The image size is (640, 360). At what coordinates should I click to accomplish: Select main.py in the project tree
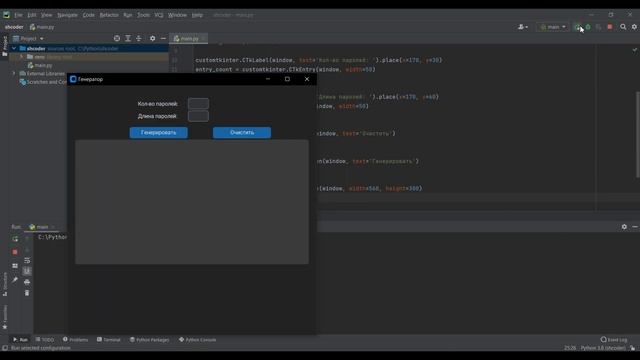43,65
